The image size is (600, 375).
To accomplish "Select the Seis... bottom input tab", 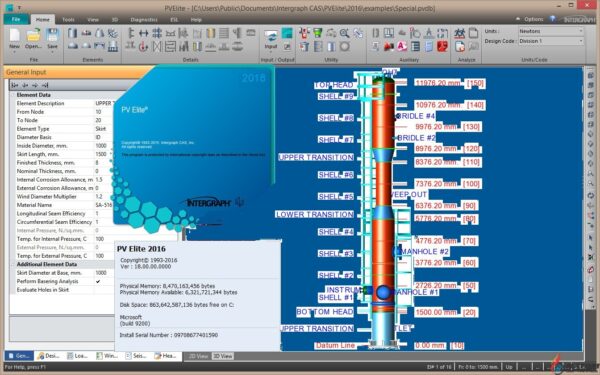I will (x=136, y=356).
